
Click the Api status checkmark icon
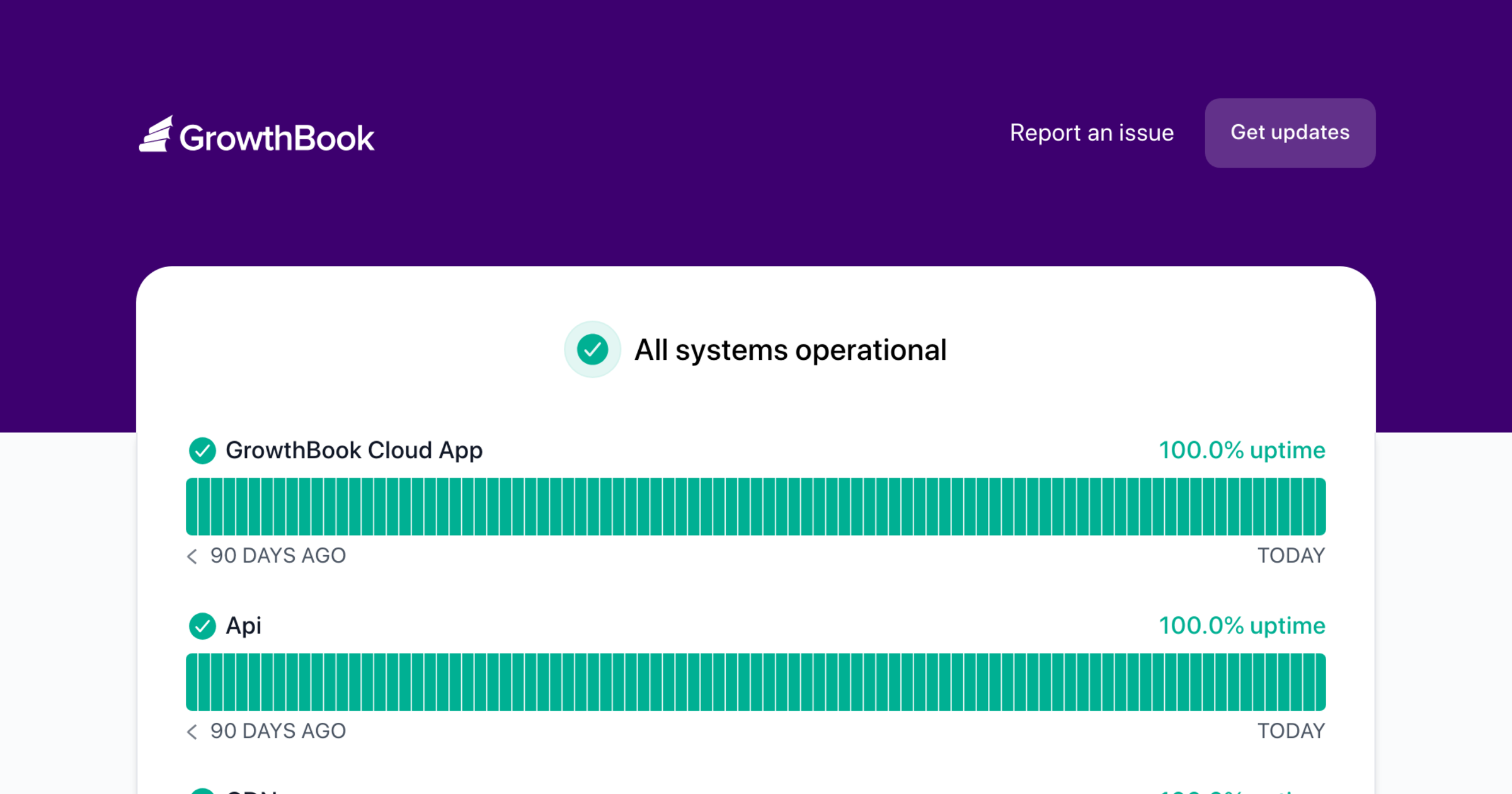[x=202, y=626]
